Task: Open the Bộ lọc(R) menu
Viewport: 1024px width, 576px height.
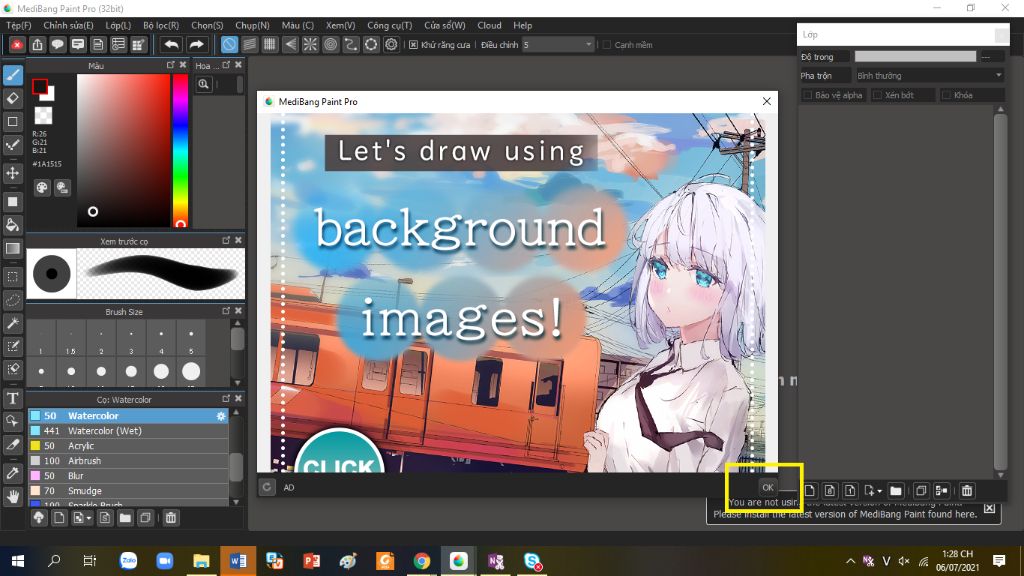Action: point(161,25)
